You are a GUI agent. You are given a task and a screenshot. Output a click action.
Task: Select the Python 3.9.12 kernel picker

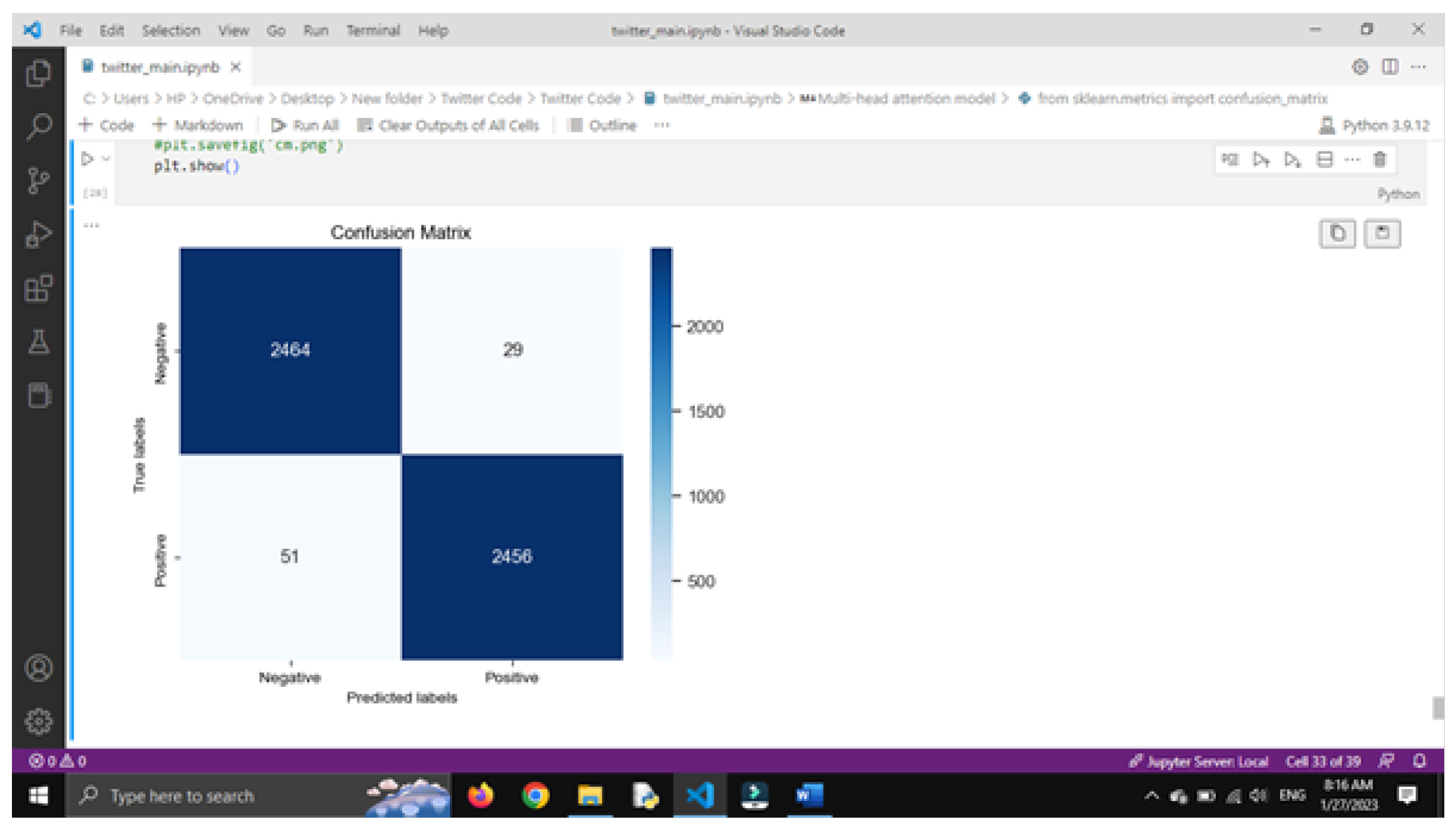(1374, 125)
